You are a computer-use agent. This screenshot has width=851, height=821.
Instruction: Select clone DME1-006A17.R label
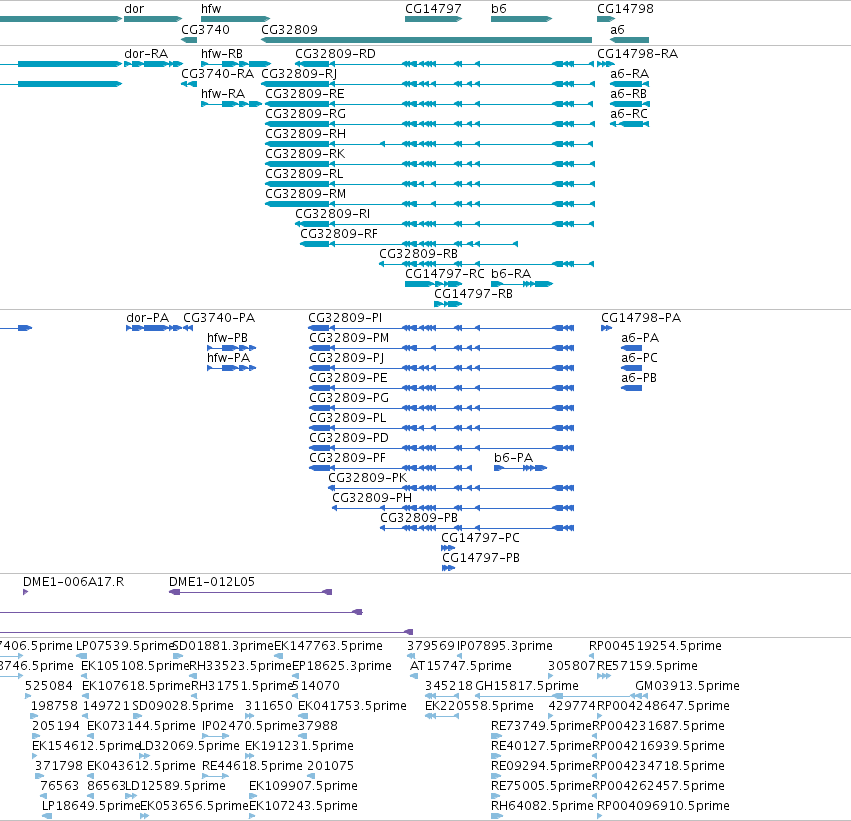73,582
